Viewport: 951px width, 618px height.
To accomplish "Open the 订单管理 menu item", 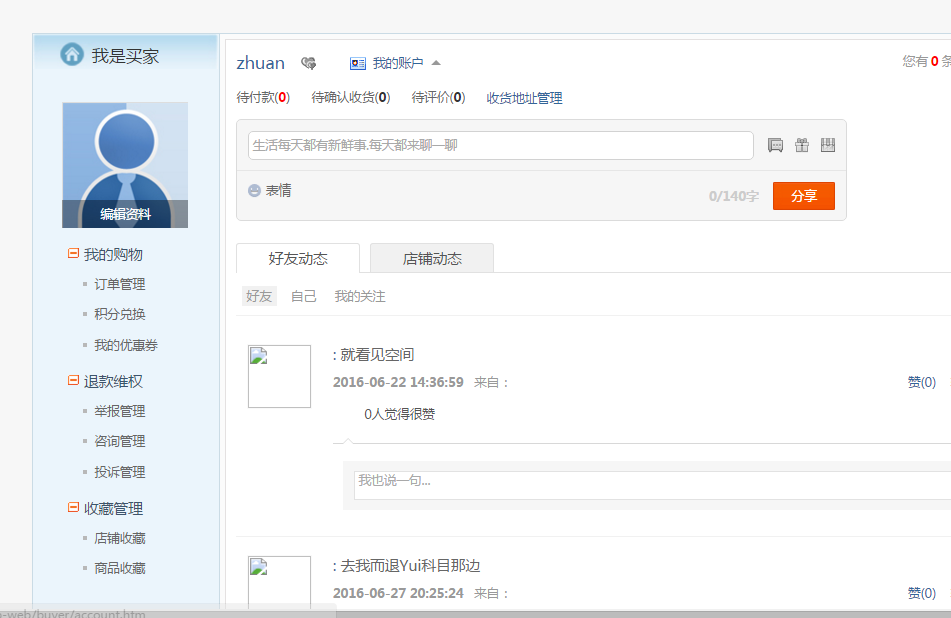I will (120, 284).
